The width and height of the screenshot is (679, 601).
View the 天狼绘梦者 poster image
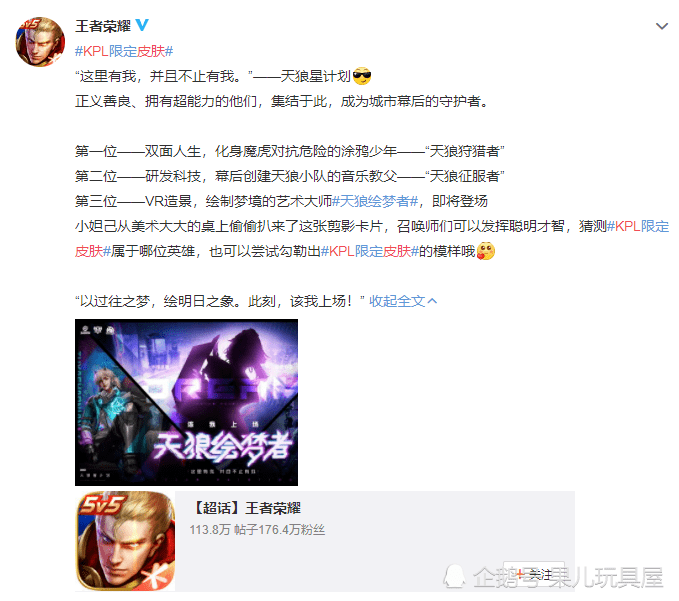click(186, 402)
